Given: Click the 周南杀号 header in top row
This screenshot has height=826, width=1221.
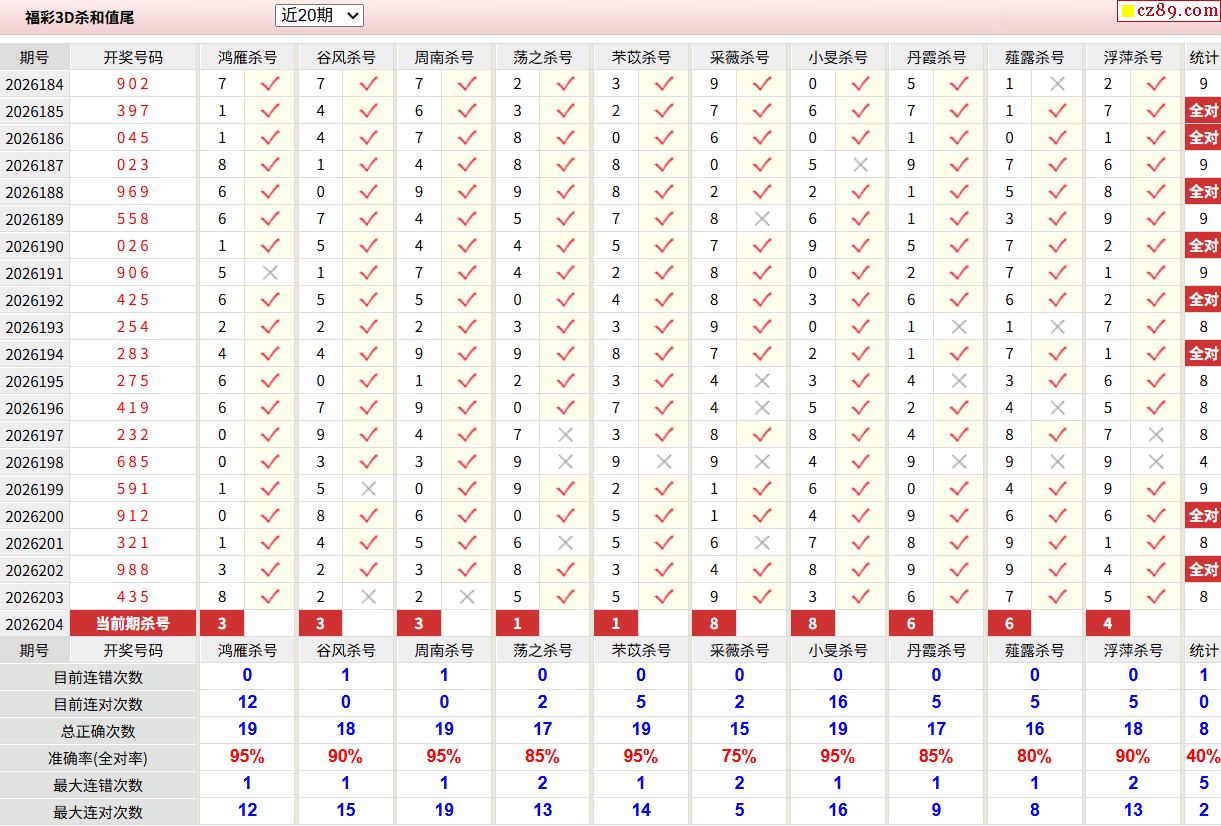Looking at the screenshot, I should coord(444,58).
